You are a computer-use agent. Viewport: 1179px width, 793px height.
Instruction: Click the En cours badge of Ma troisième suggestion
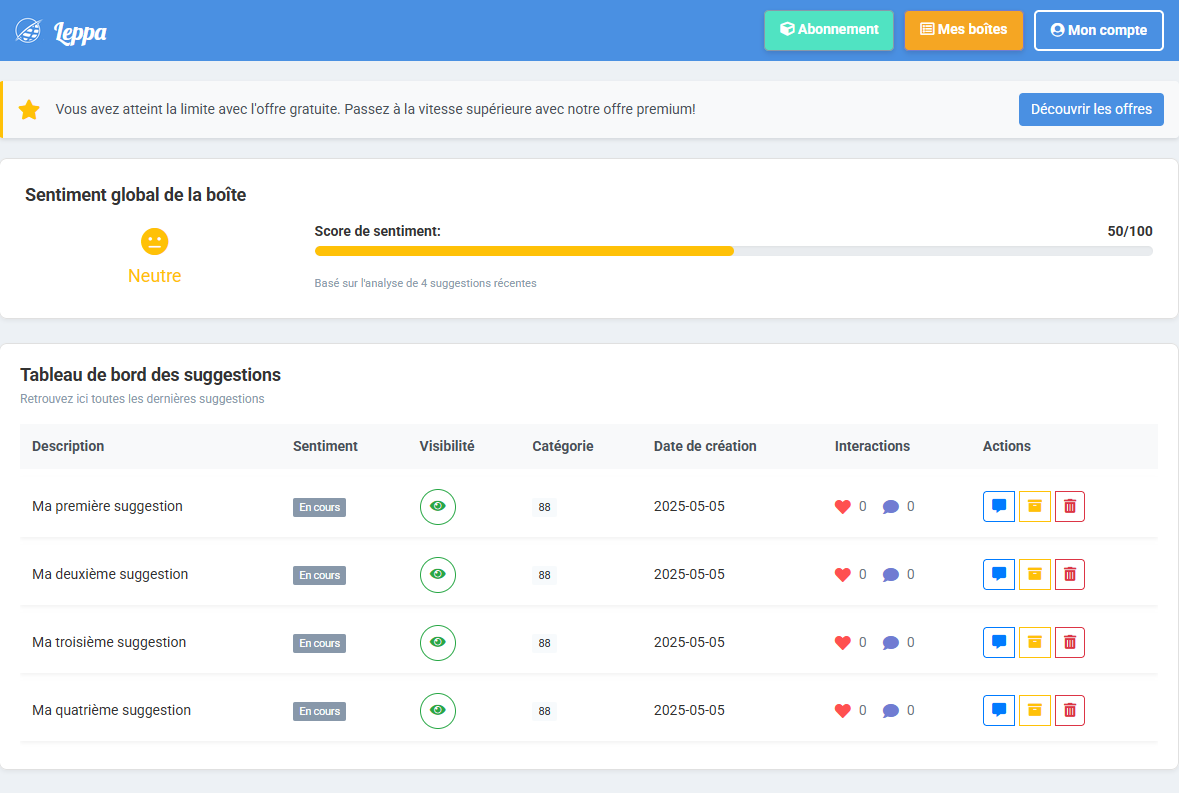[x=319, y=643]
